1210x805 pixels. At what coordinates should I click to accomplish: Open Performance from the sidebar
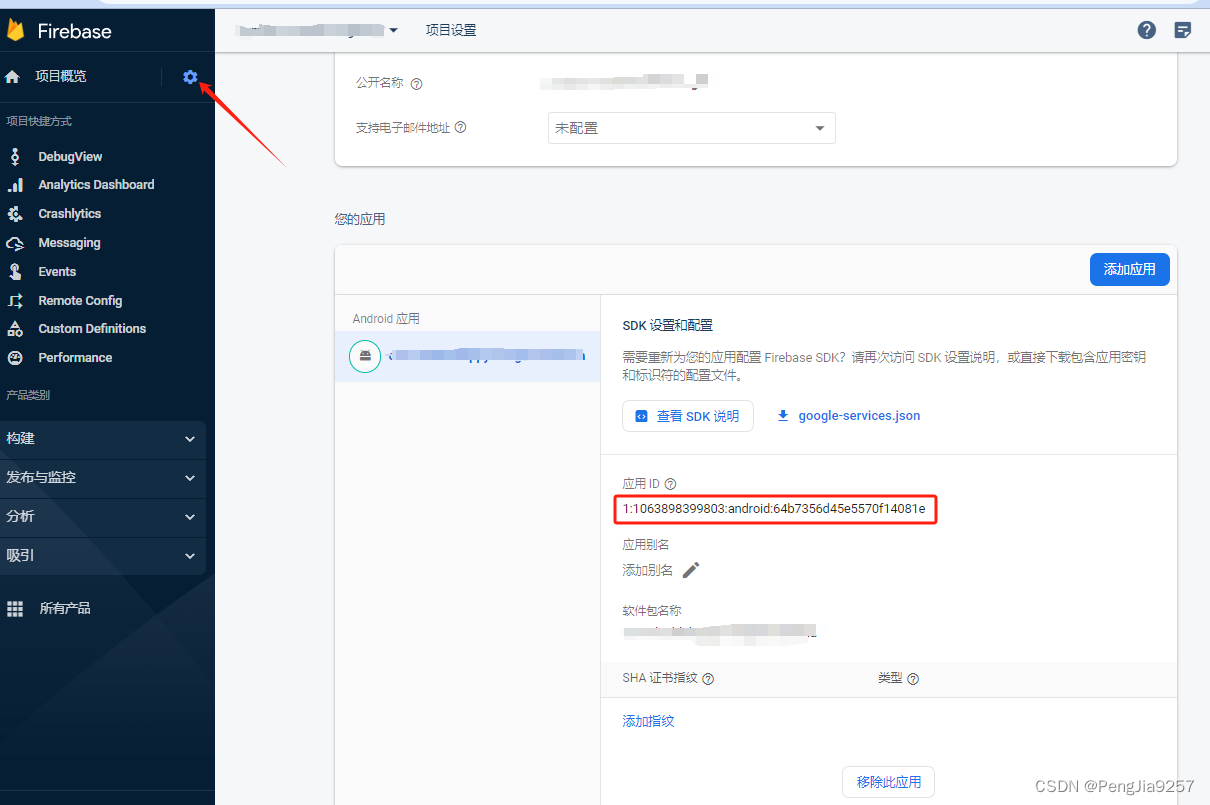pyautogui.click(x=75, y=358)
